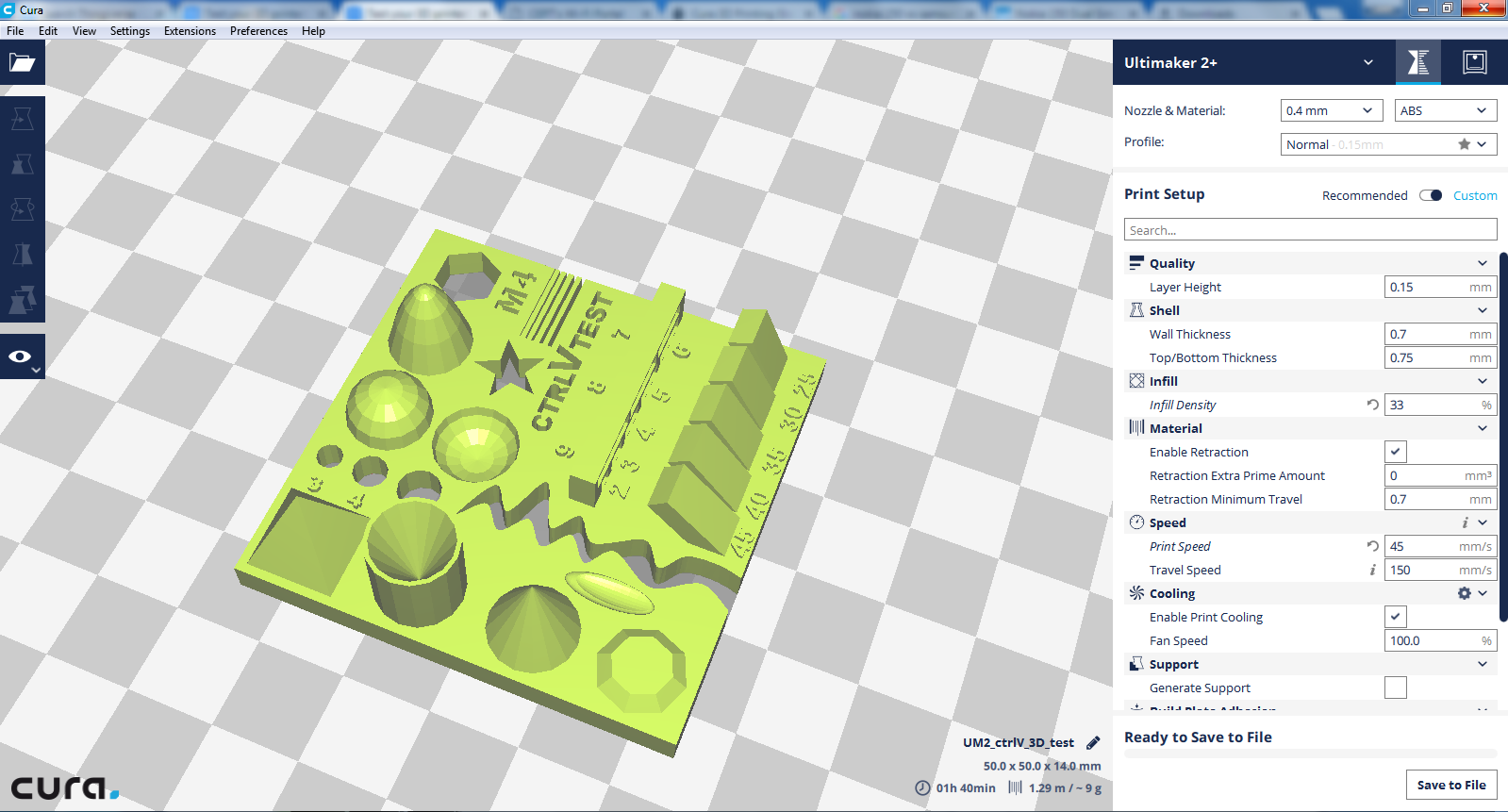Click the Travel Speed value field
Viewport: 1508px width, 812px height.
pos(1440,570)
